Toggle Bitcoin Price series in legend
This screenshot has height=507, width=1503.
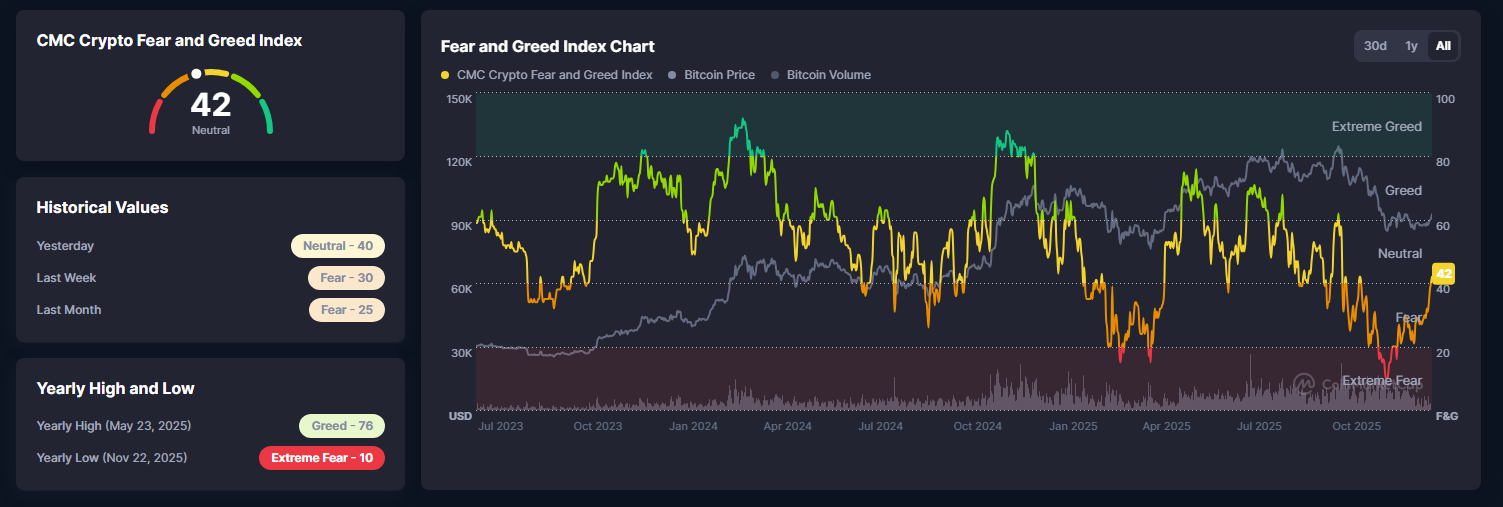[x=712, y=75]
